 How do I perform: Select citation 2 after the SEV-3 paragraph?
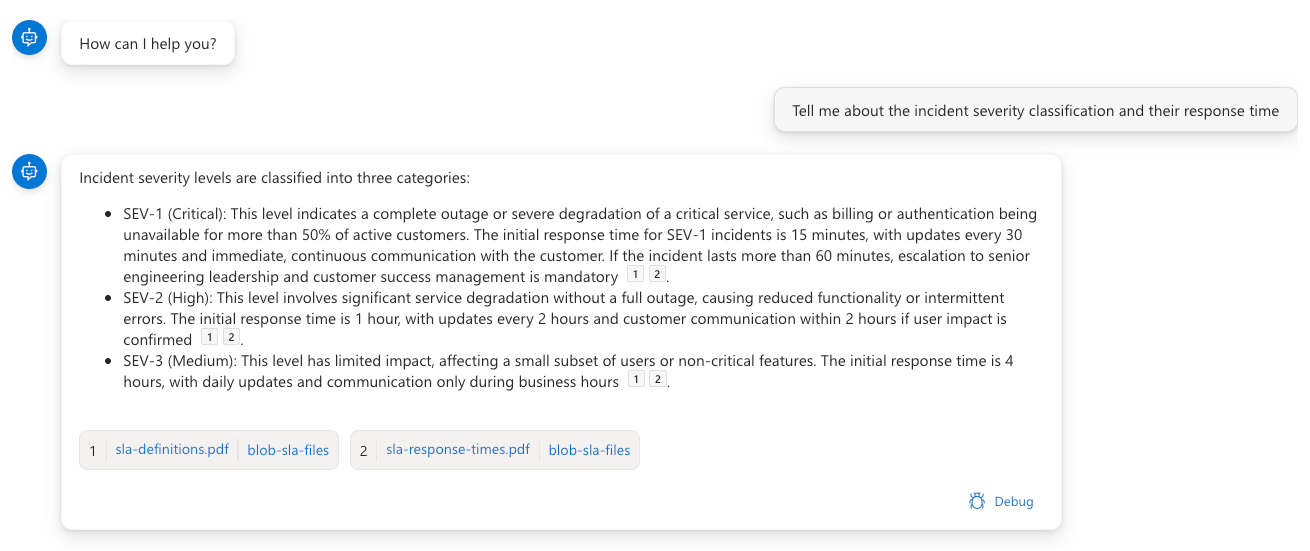(x=656, y=380)
